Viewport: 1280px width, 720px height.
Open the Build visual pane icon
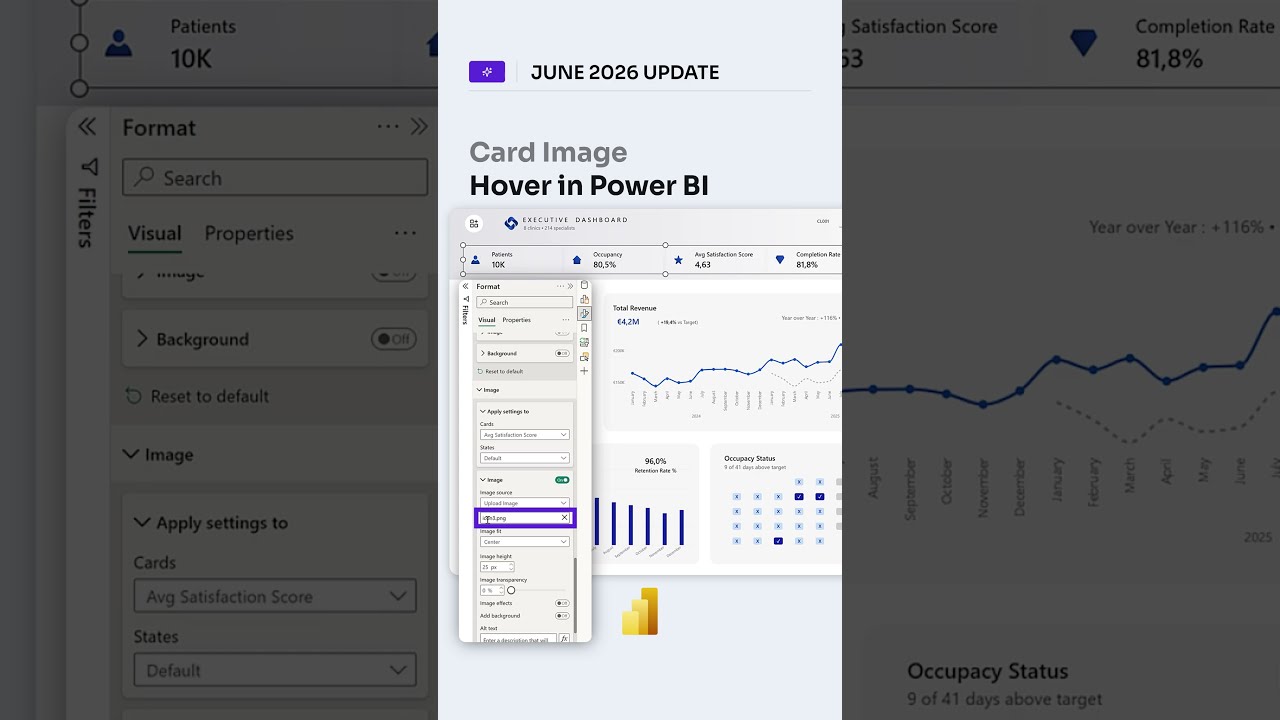click(x=584, y=299)
